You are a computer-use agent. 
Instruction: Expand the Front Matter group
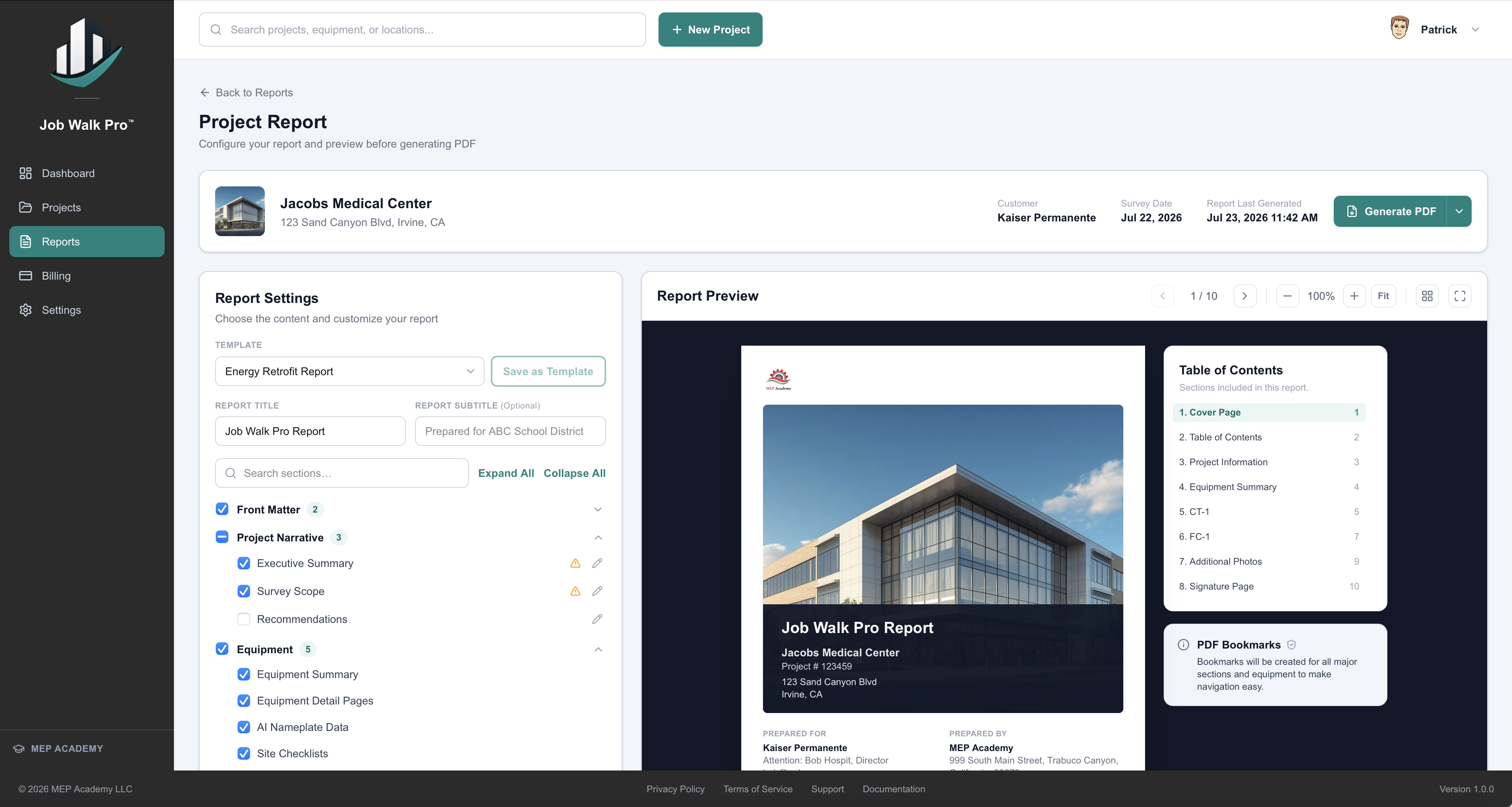598,510
